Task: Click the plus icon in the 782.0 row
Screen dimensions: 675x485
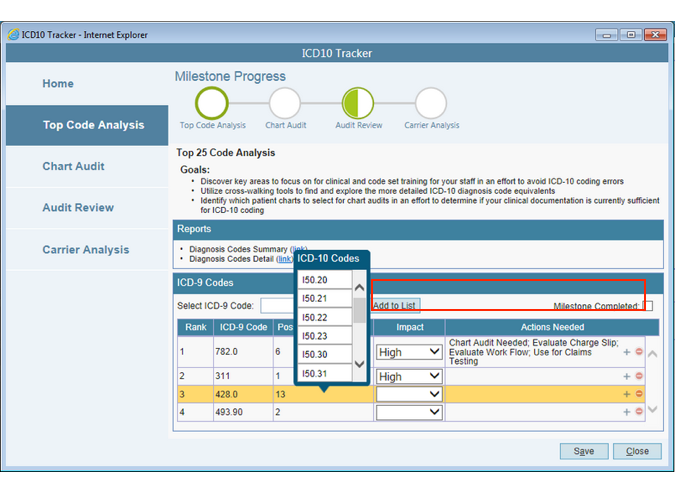Action: 627,352
